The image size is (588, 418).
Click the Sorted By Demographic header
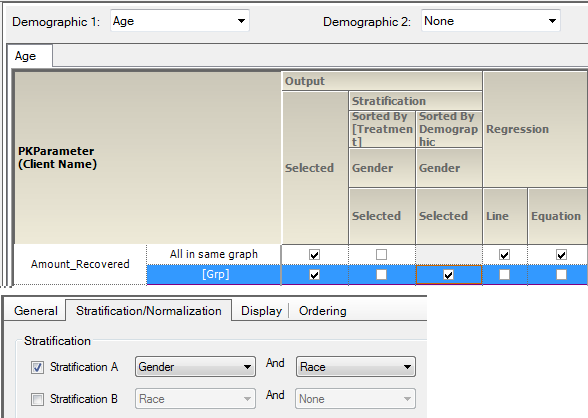[448, 129]
